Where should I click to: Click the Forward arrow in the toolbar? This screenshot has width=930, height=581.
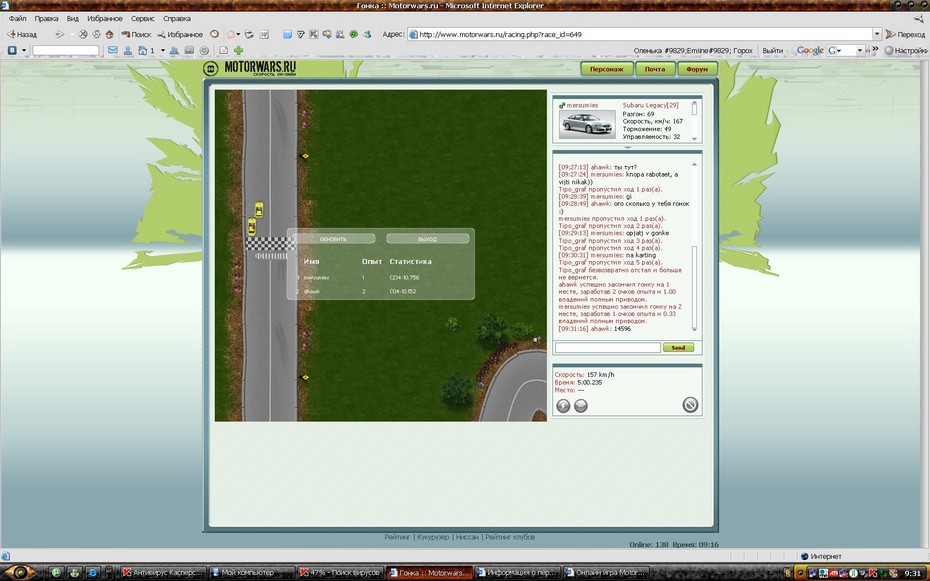click(x=59, y=34)
